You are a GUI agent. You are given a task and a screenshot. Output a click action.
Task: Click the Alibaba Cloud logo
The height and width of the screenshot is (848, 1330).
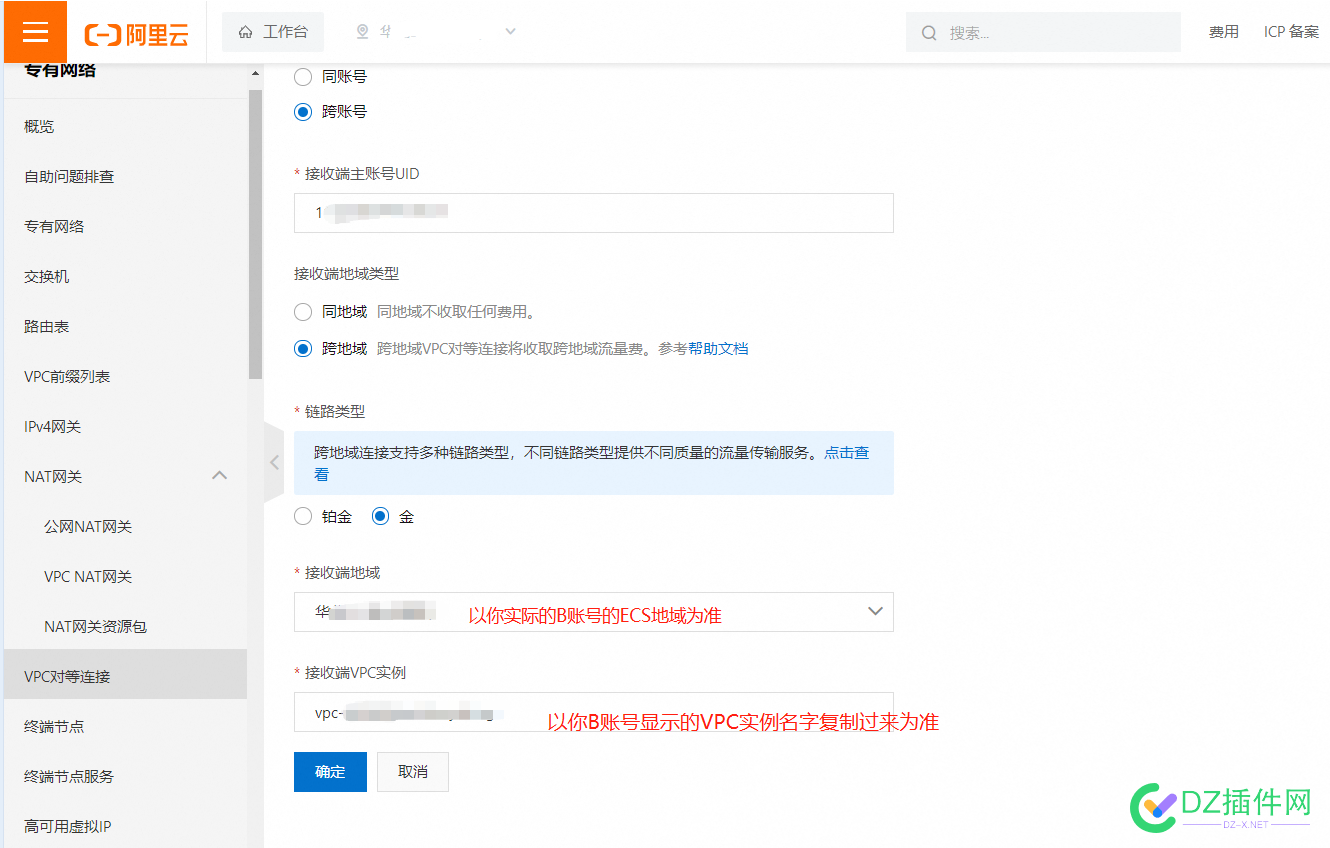(135, 31)
